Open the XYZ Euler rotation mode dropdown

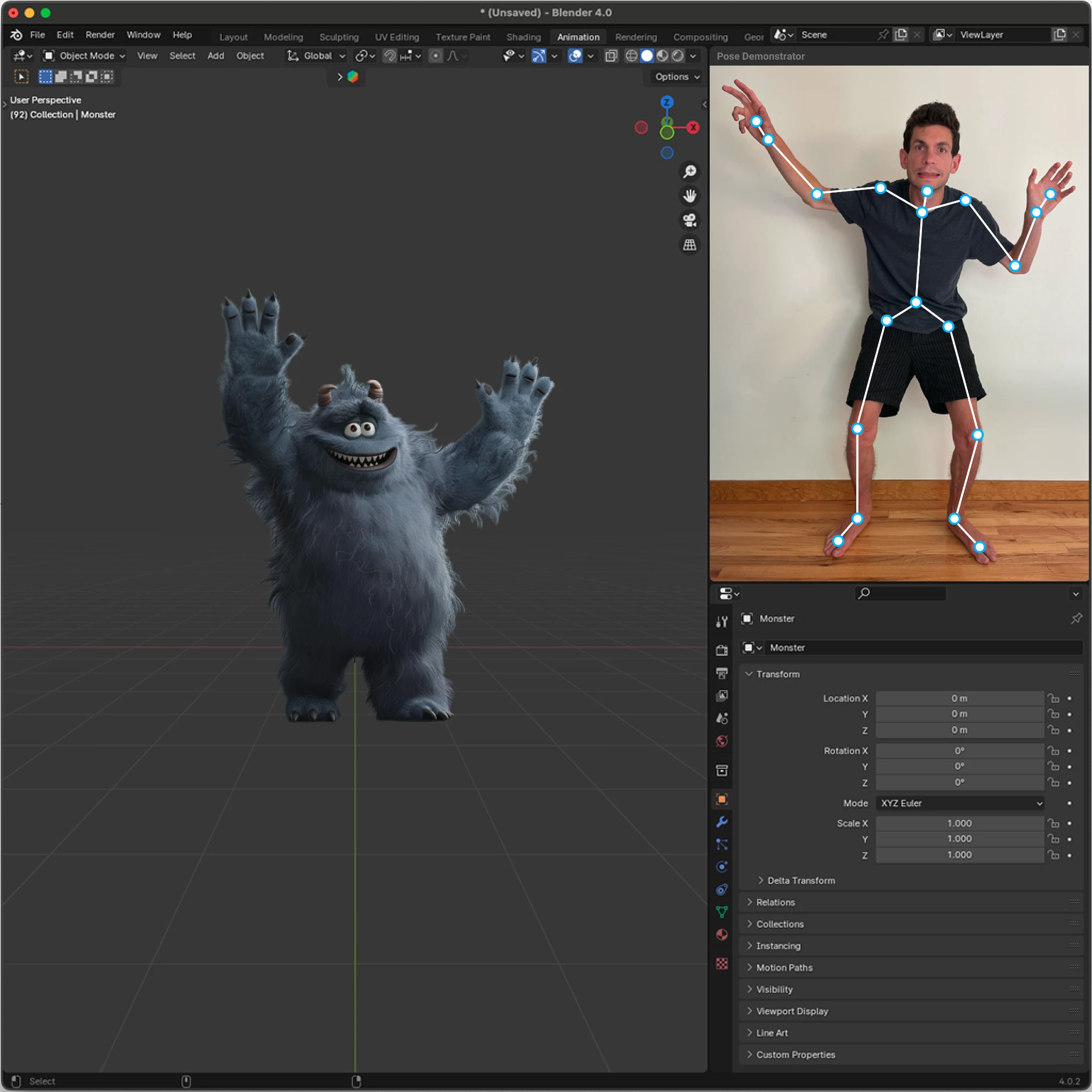coord(960,803)
